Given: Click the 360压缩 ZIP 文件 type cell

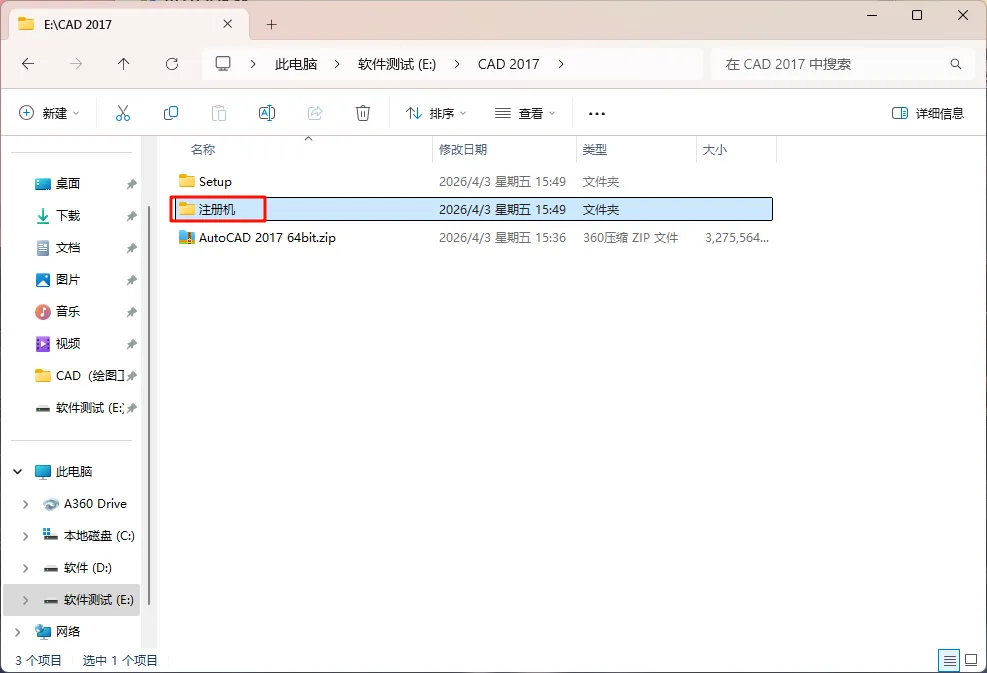Looking at the screenshot, I should click(x=630, y=238).
